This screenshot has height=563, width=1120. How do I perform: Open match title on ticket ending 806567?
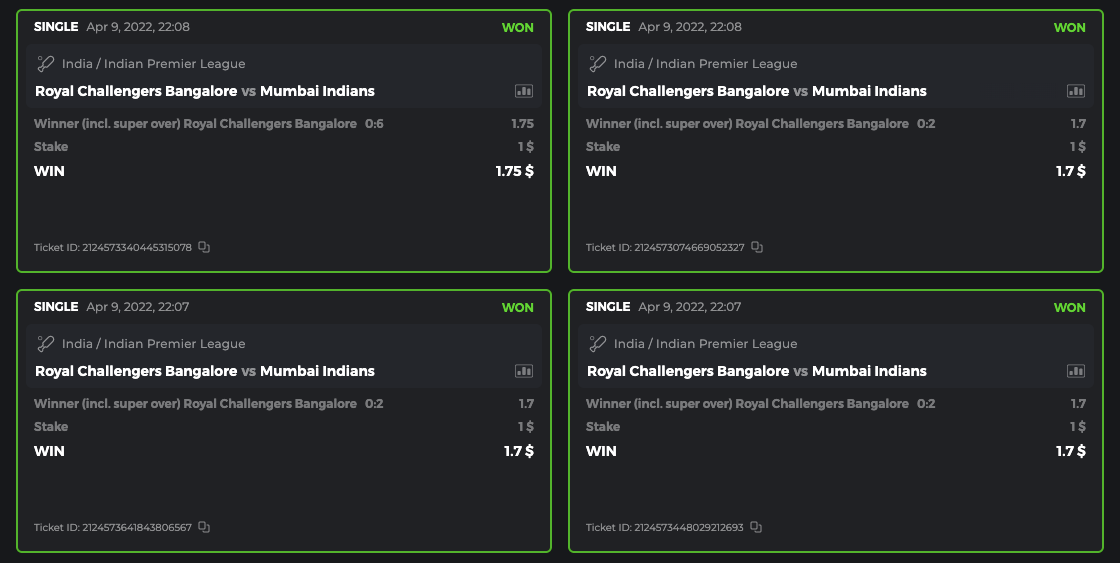click(x=205, y=371)
